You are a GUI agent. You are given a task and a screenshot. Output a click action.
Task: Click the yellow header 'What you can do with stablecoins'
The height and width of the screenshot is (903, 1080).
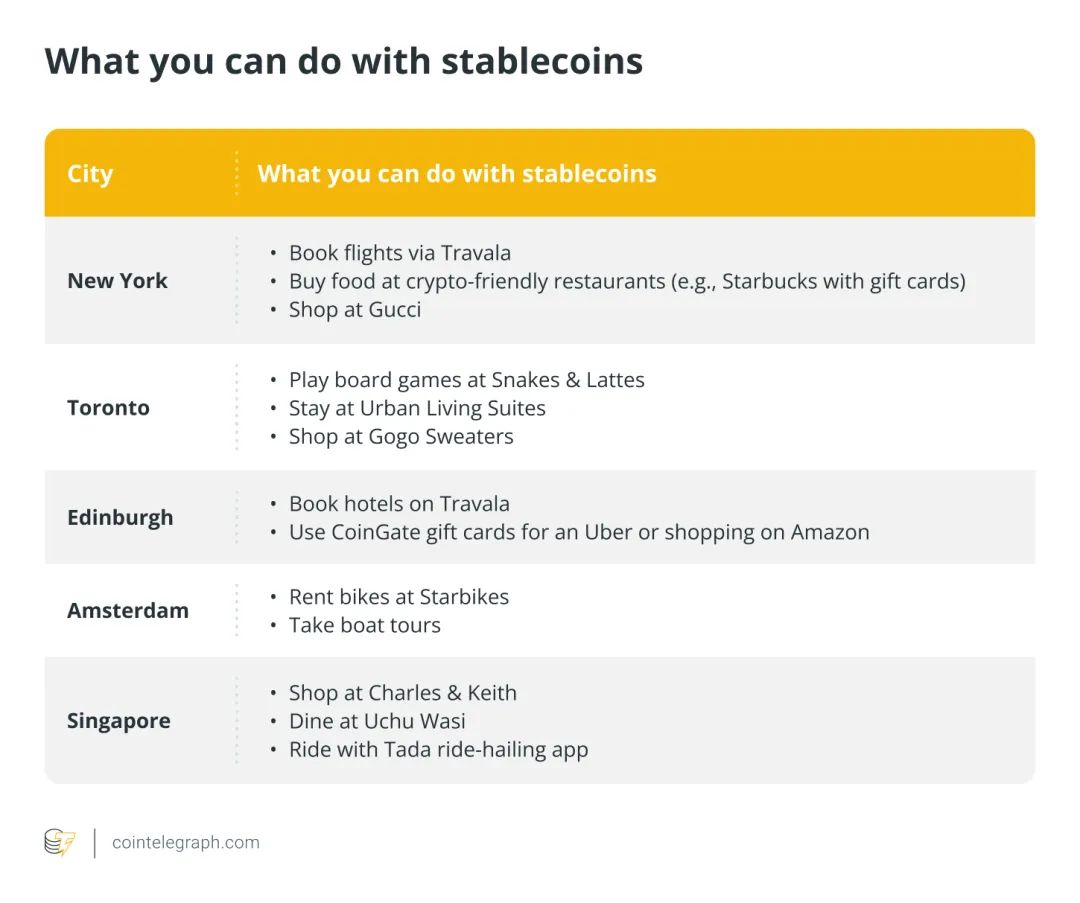(457, 174)
